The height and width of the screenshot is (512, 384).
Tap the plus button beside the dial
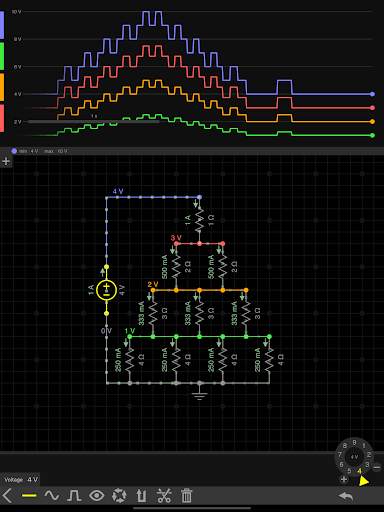pyautogui.click(x=344, y=480)
